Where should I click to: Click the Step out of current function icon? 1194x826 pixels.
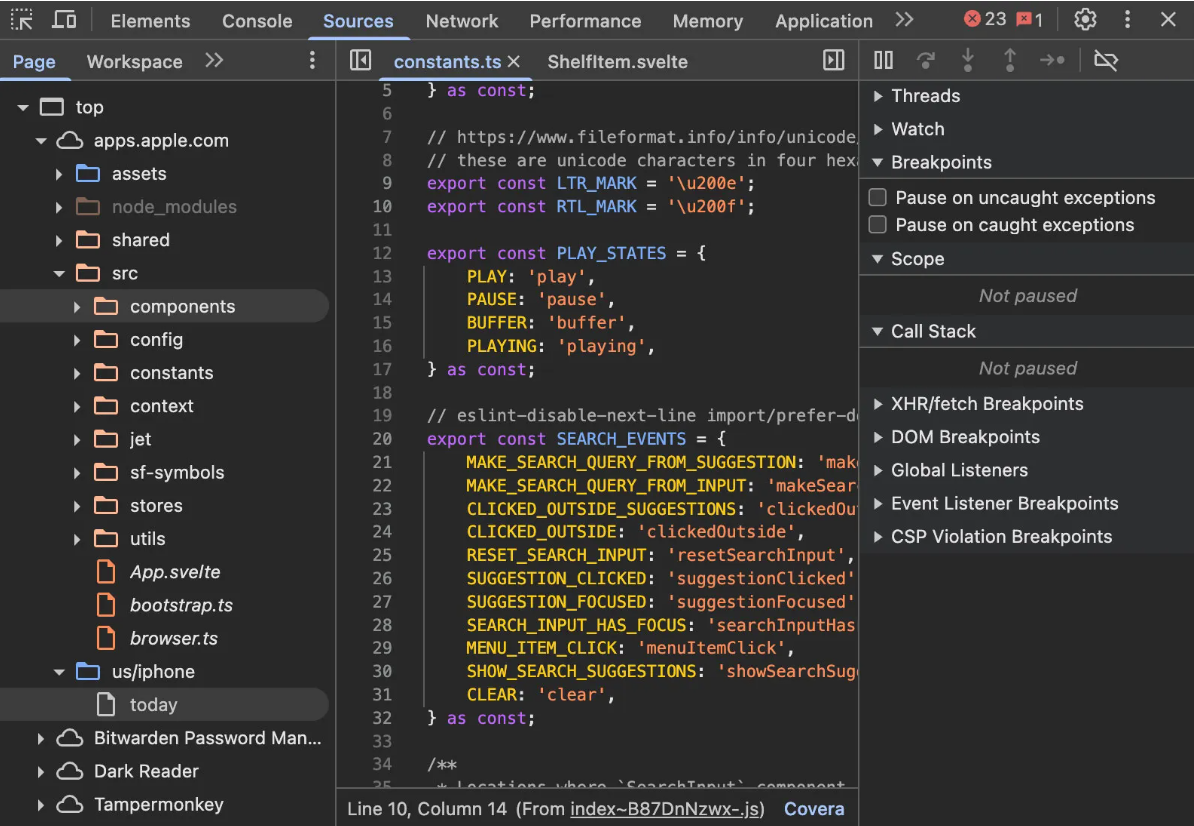tap(1010, 60)
